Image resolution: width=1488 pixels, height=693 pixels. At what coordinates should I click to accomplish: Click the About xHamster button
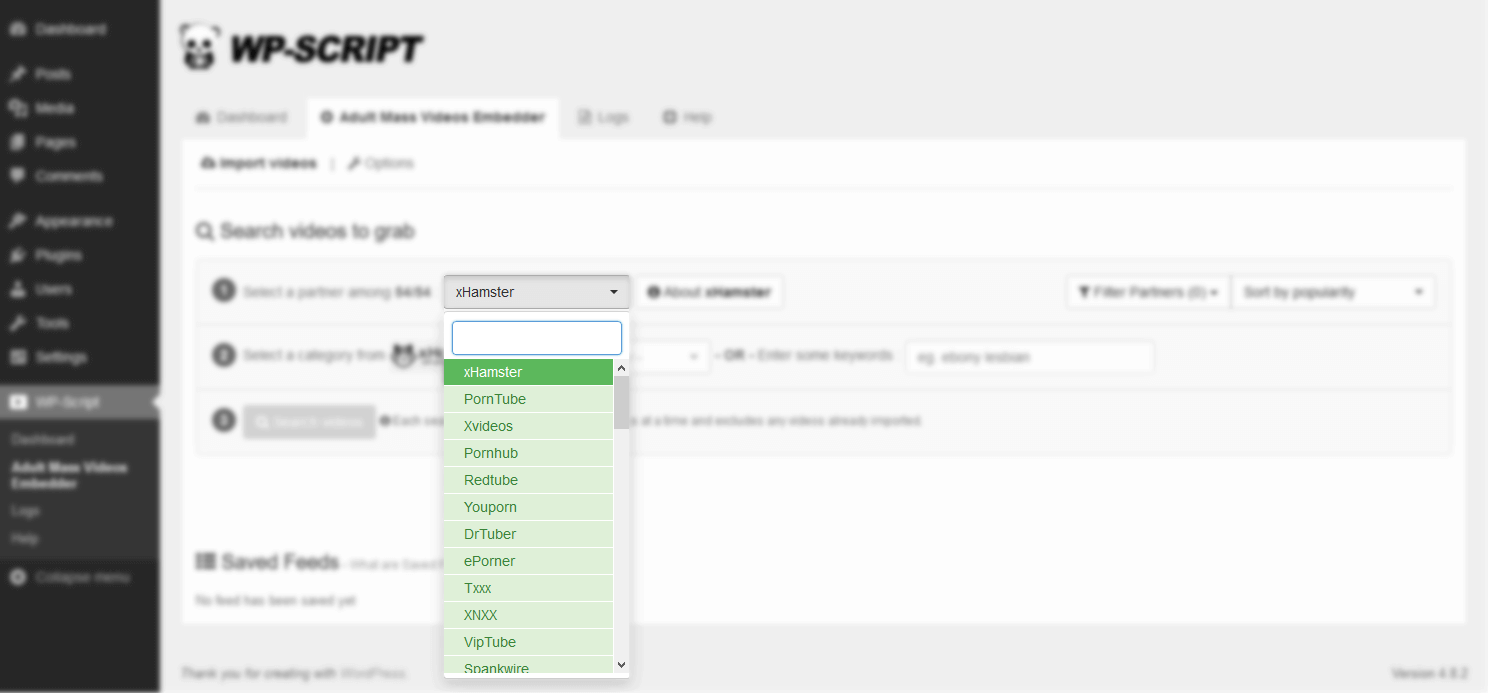709,293
